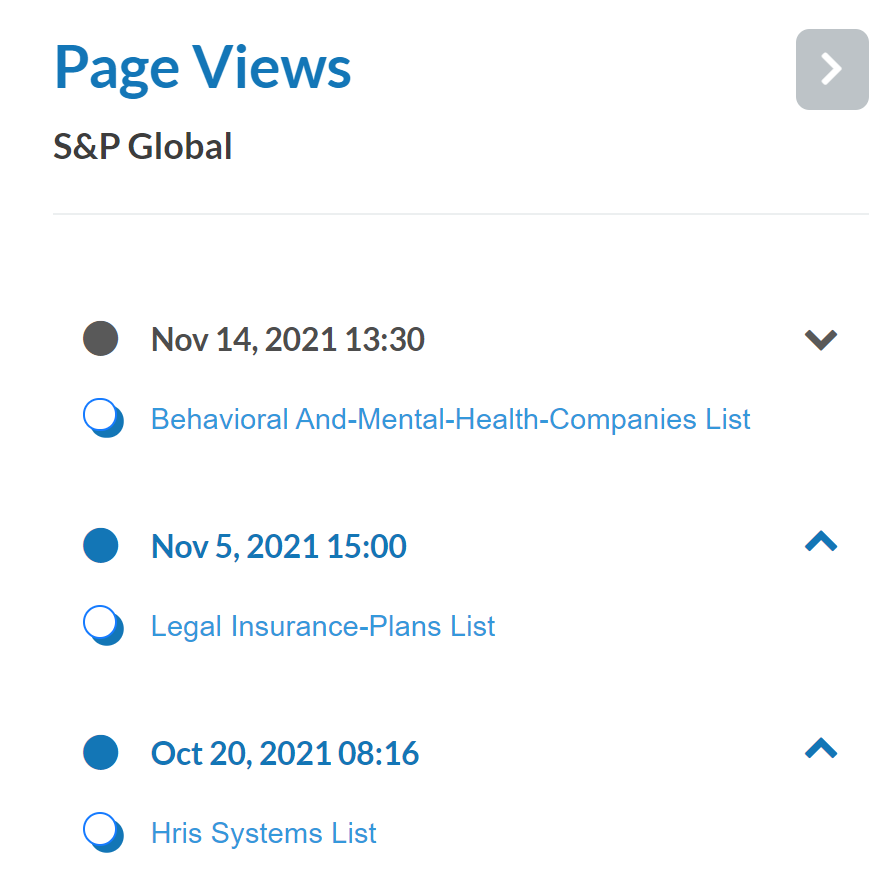The image size is (884, 882).
Task: Select the Oct 20, 2021 08:16 timestamp
Action: 284,754
